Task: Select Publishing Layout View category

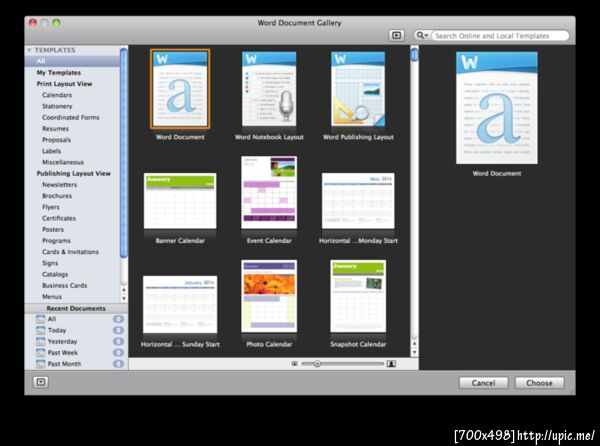Action: tap(73, 173)
